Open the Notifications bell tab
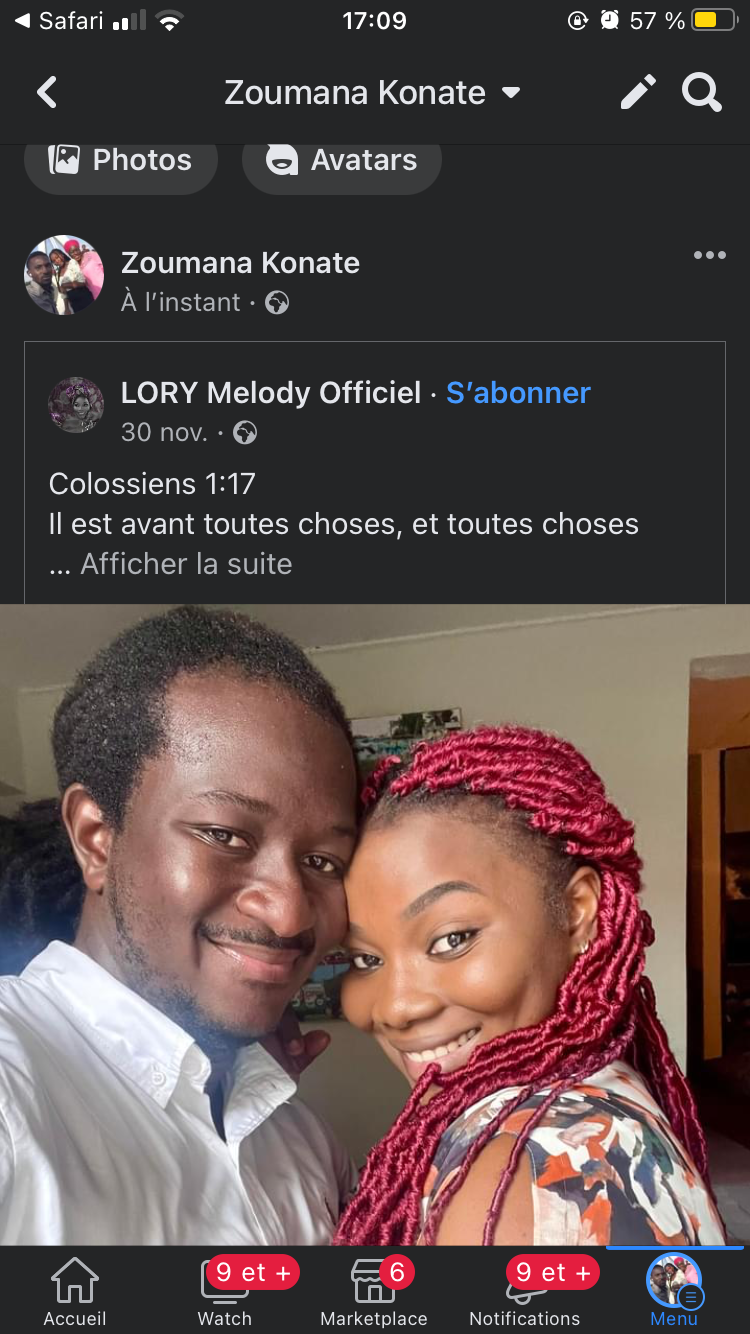This screenshot has height=1334, width=750. [x=525, y=1291]
